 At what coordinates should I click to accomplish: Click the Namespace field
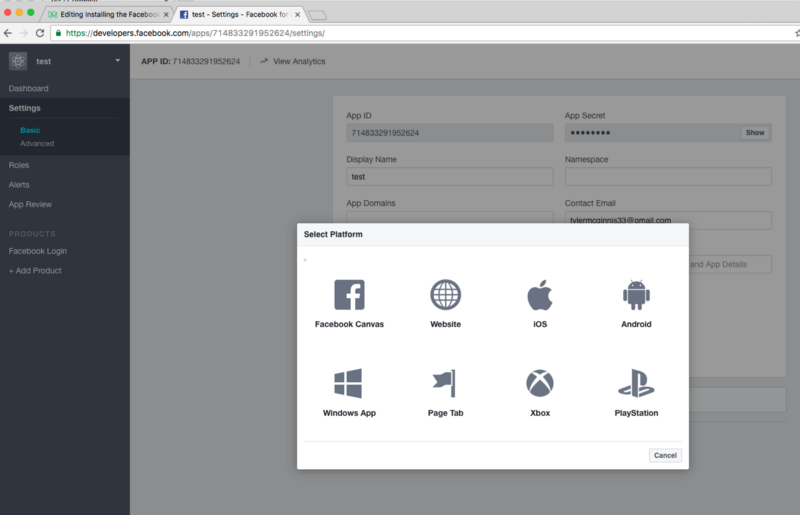[x=668, y=177]
